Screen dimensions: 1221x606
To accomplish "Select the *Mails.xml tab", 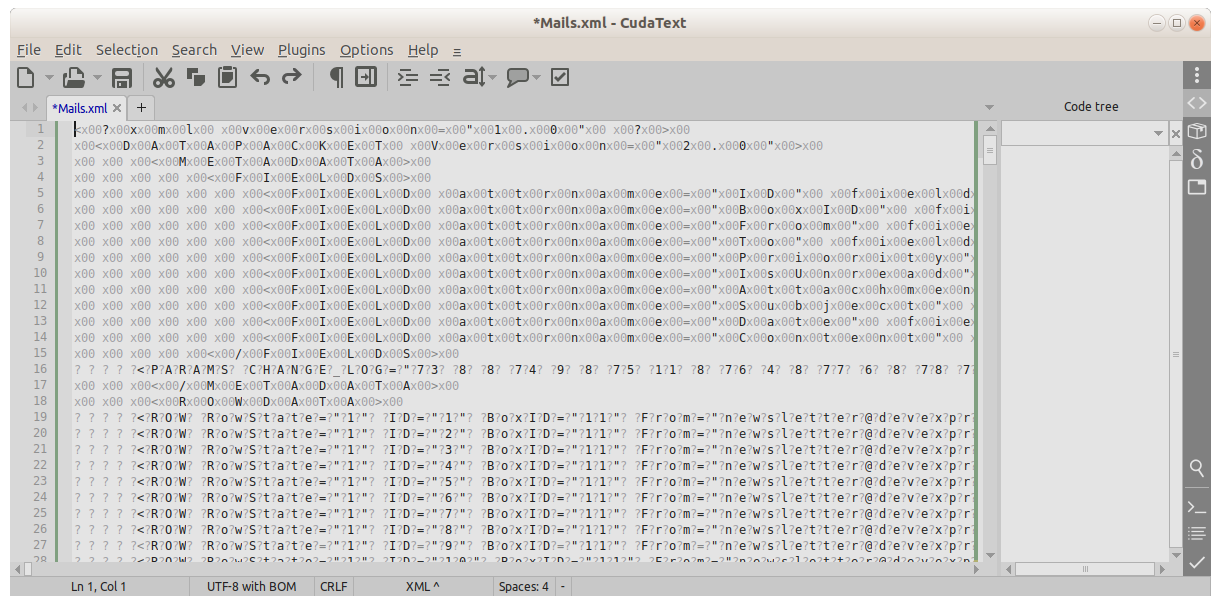I will (79, 108).
